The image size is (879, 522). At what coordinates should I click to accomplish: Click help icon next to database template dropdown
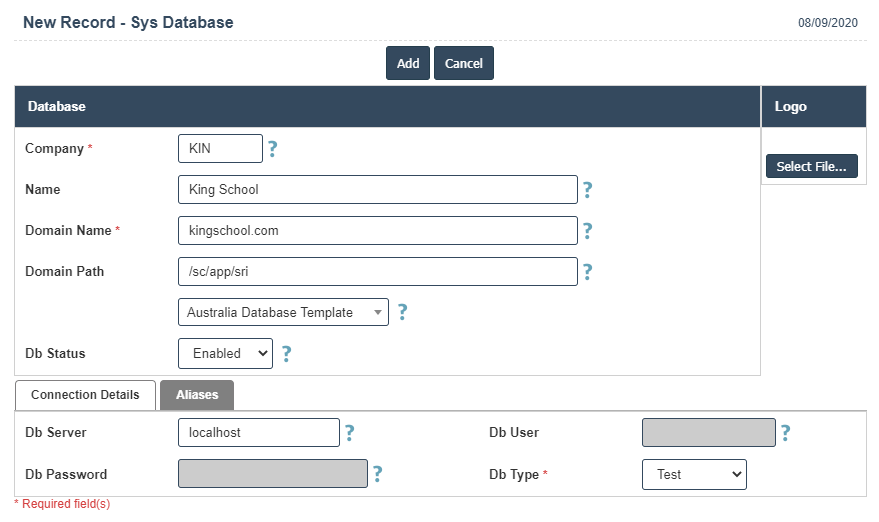[402, 312]
